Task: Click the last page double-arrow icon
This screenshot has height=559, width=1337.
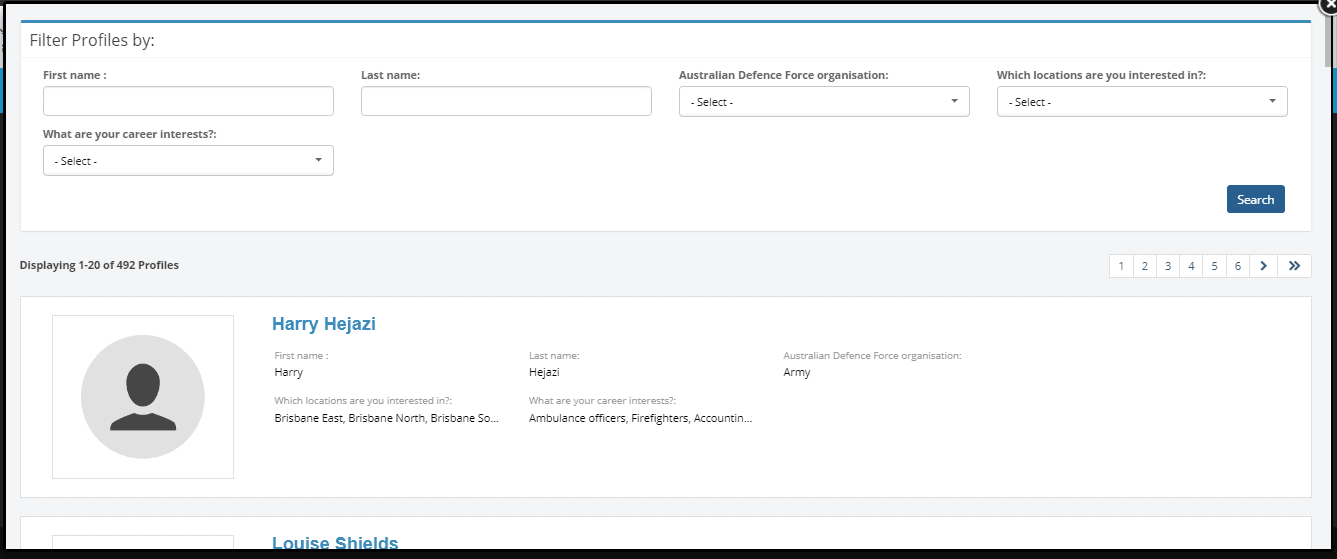Action: click(1294, 266)
